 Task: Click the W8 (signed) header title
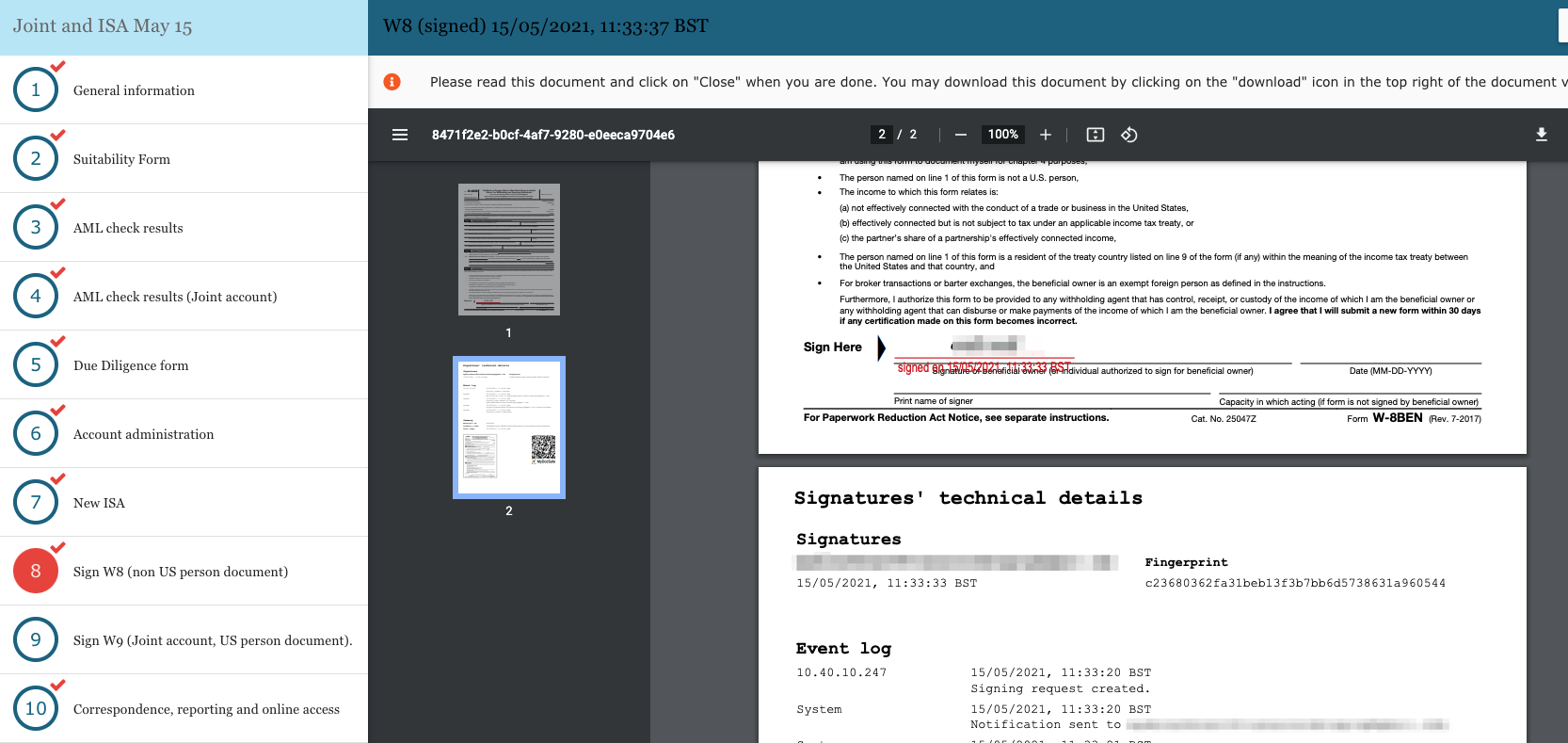(546, 26)
